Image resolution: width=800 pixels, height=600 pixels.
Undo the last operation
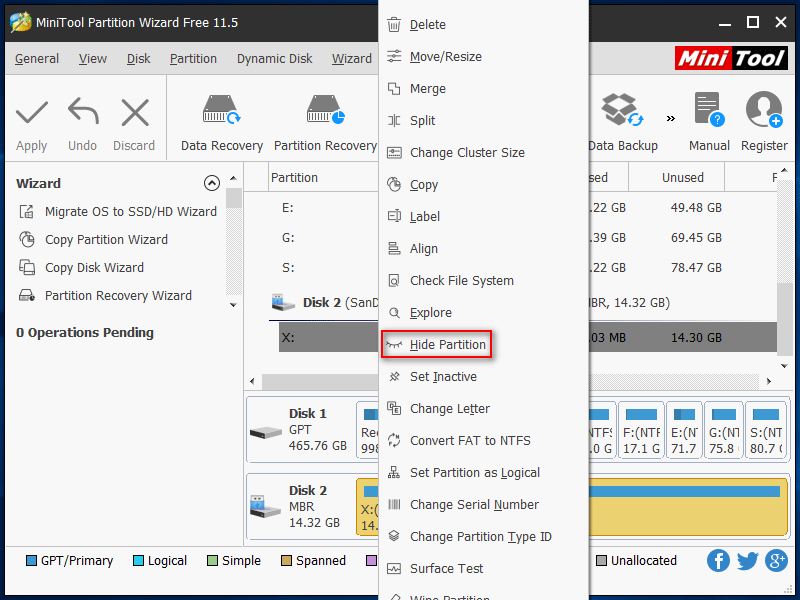click(83, 122)
